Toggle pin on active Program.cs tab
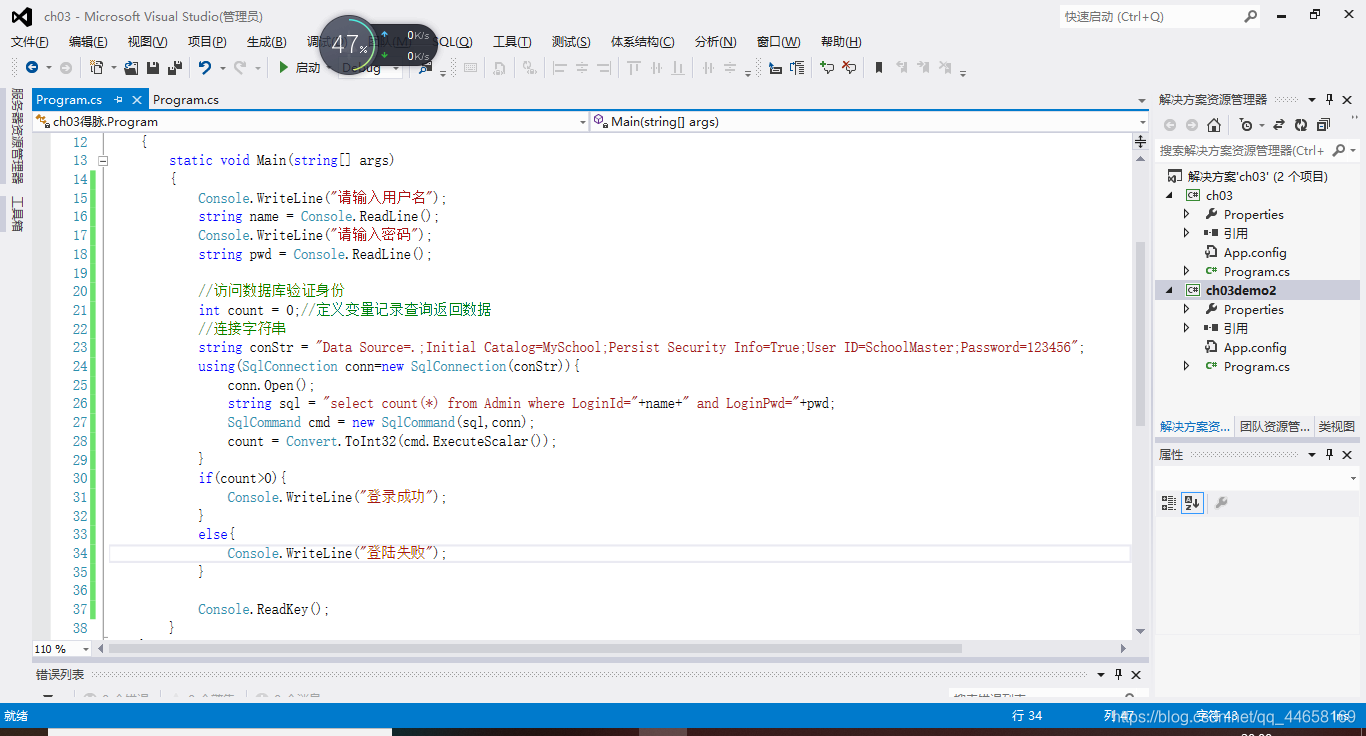Image resolution: width=1366 pixels, height=736 pixels. click(118, 99)
